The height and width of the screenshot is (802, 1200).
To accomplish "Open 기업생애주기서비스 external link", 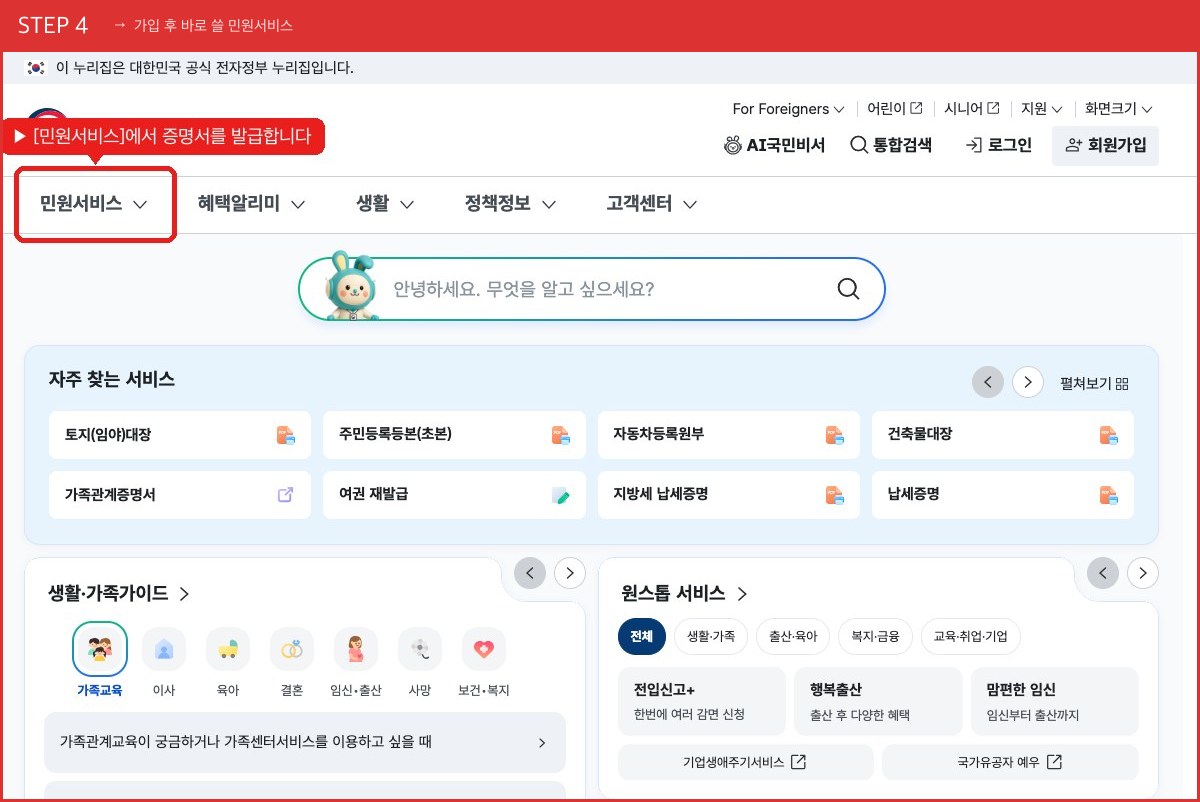I will click(x=746, y=762).
